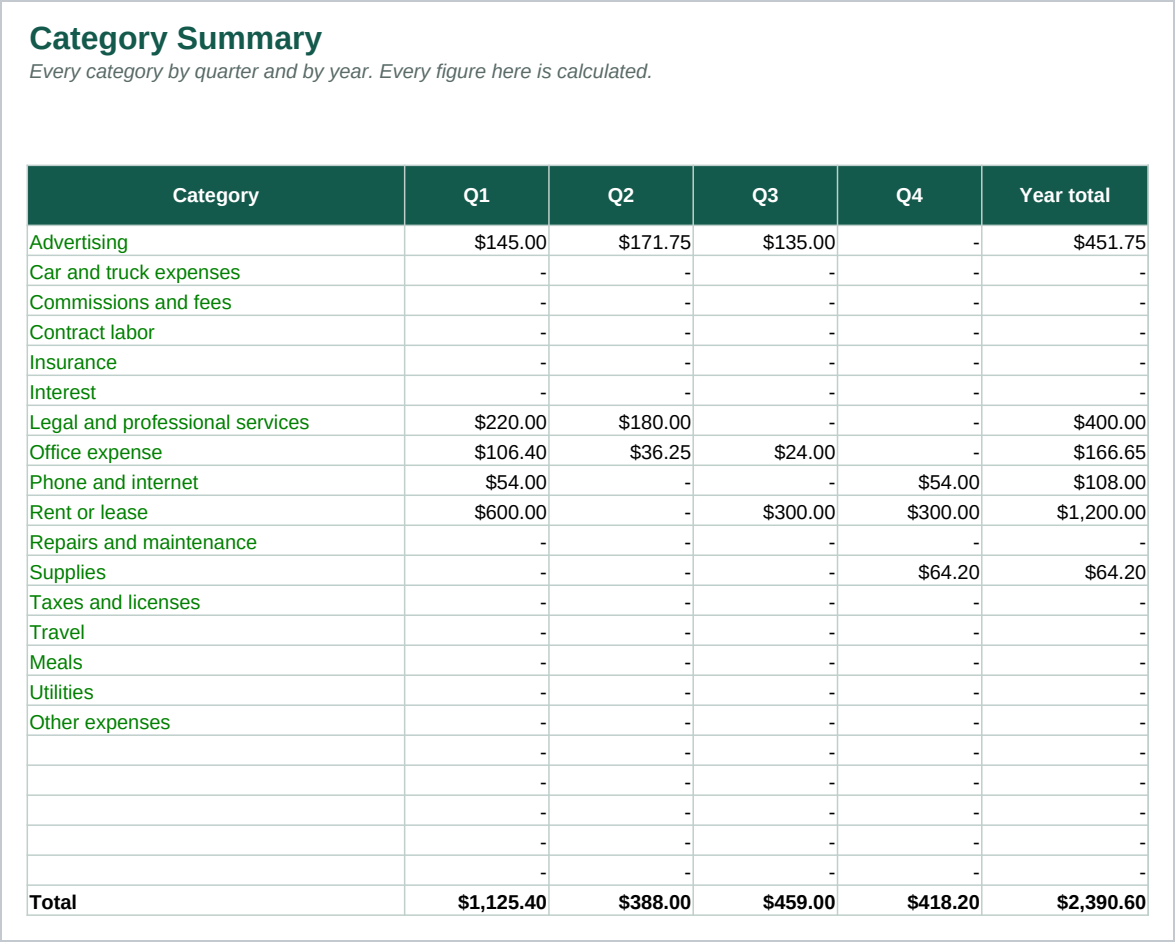Select Q4 total cell $418.20

point(910,901)
